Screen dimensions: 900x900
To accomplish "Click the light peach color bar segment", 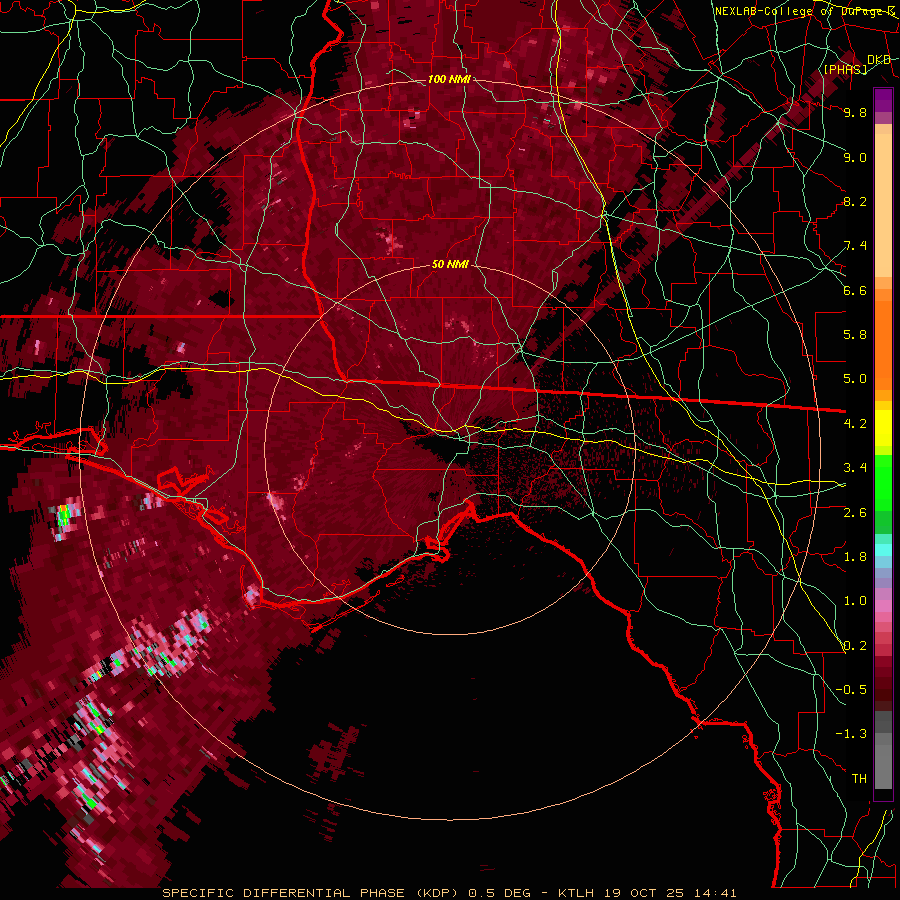I will click(x=883, y=205).
